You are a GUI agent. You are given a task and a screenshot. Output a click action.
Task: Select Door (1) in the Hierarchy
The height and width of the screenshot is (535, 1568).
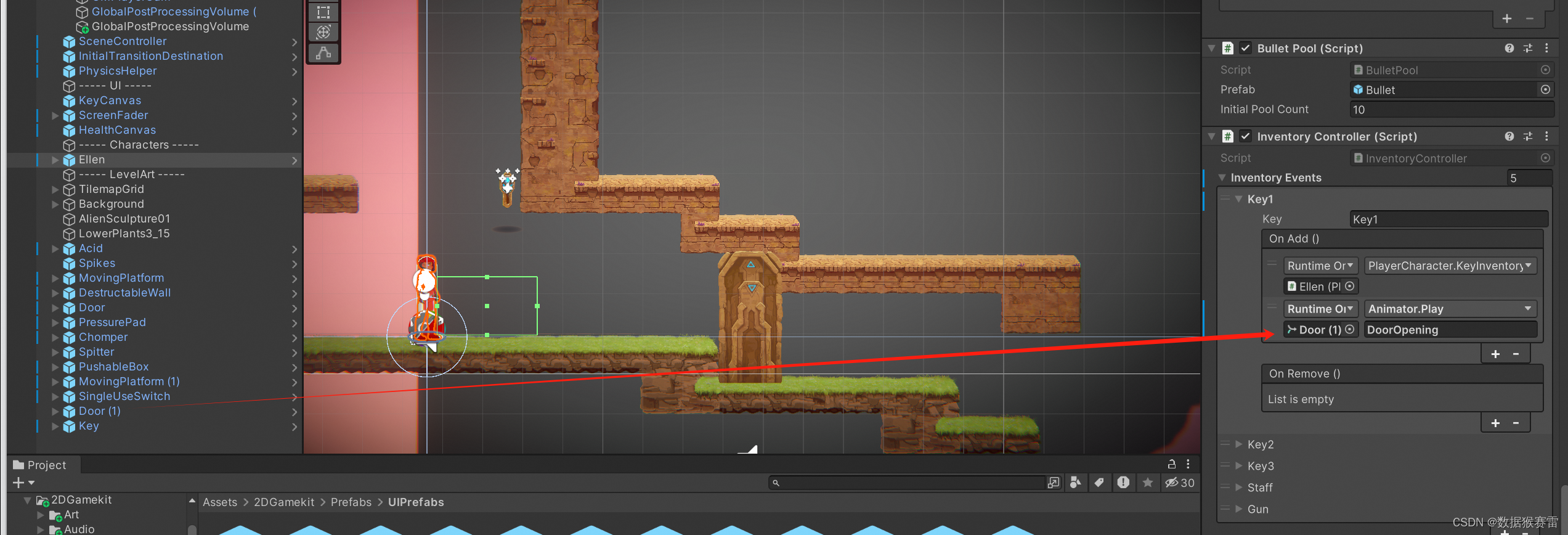click(x=99, y=411)
